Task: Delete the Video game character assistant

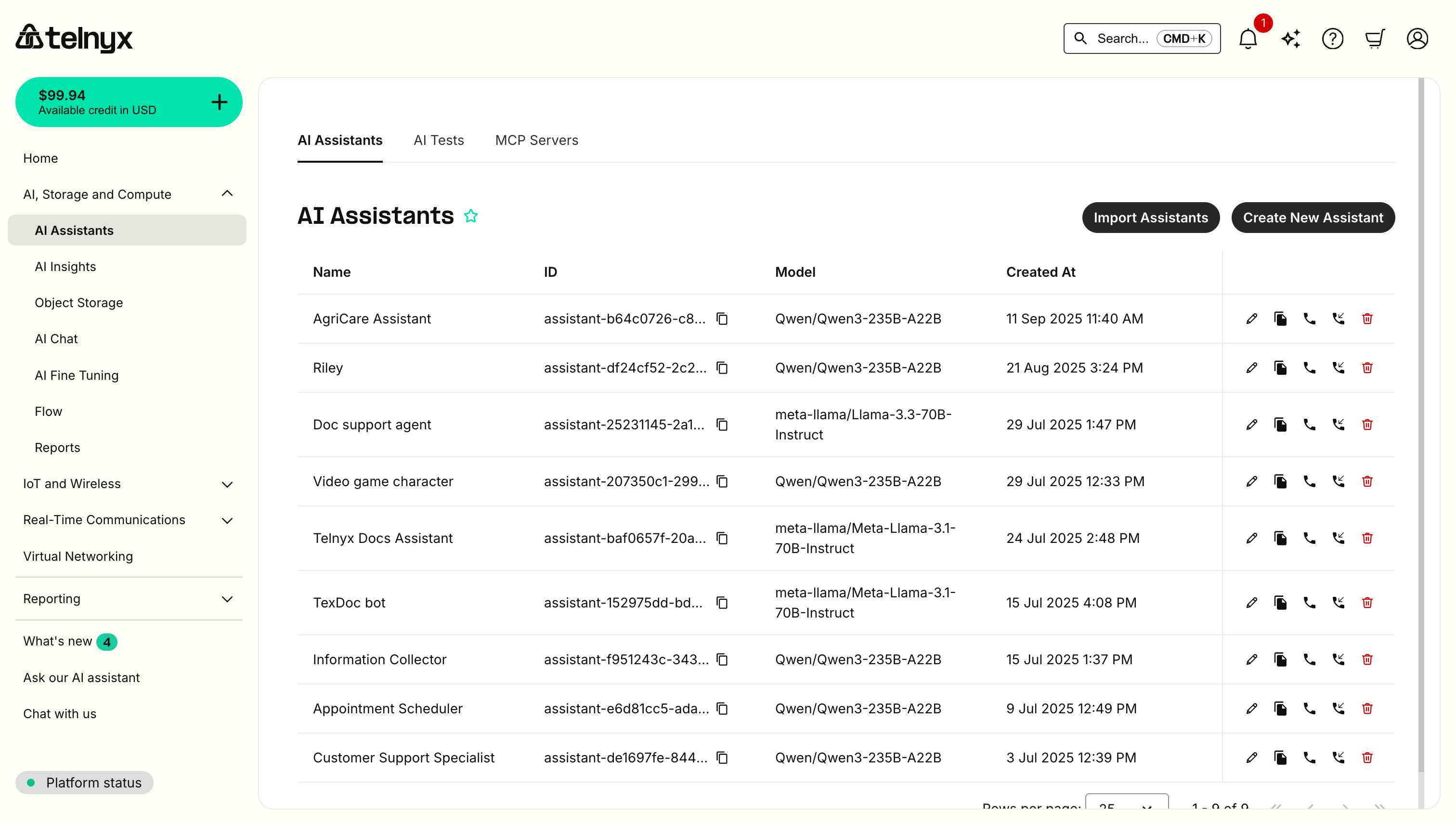Action: click(x=1367, y=481)
